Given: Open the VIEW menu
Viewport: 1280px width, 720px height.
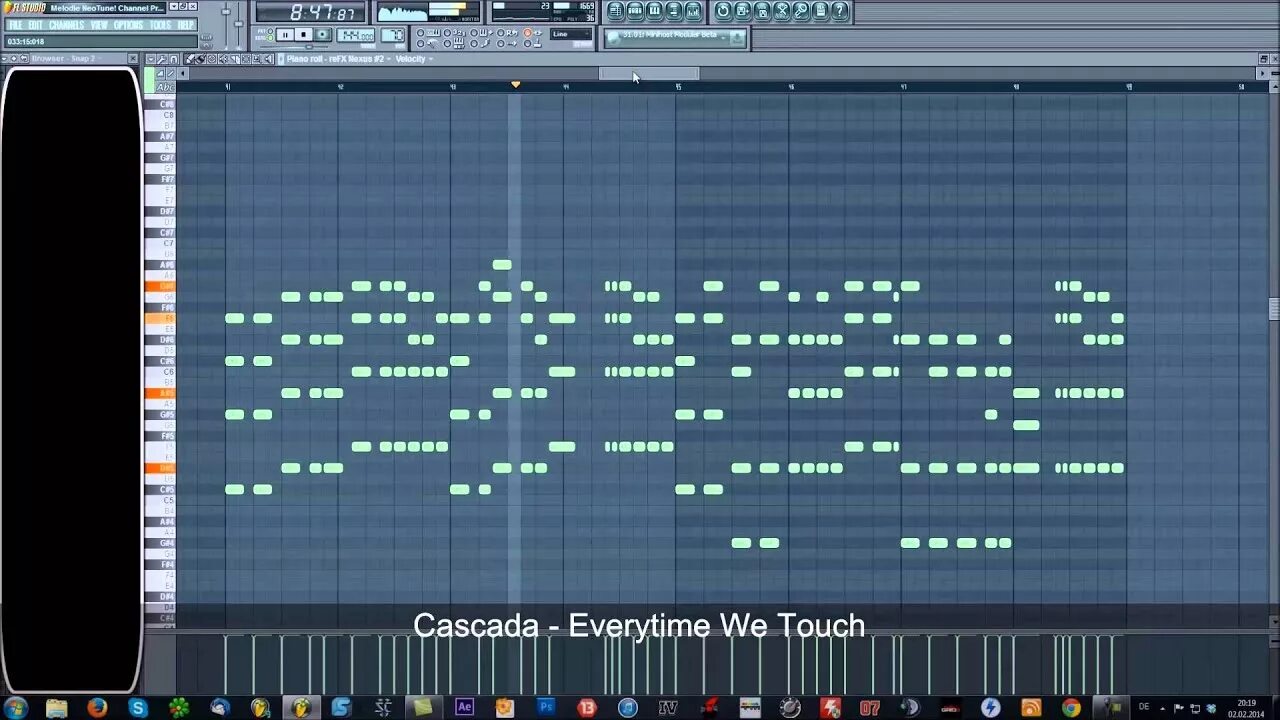Looking at the screenshot, I should tap(99, 25).
